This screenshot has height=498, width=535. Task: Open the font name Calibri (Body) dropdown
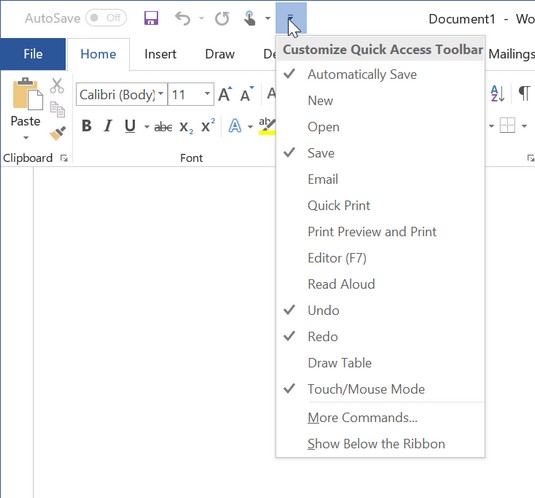coord(161,93)
